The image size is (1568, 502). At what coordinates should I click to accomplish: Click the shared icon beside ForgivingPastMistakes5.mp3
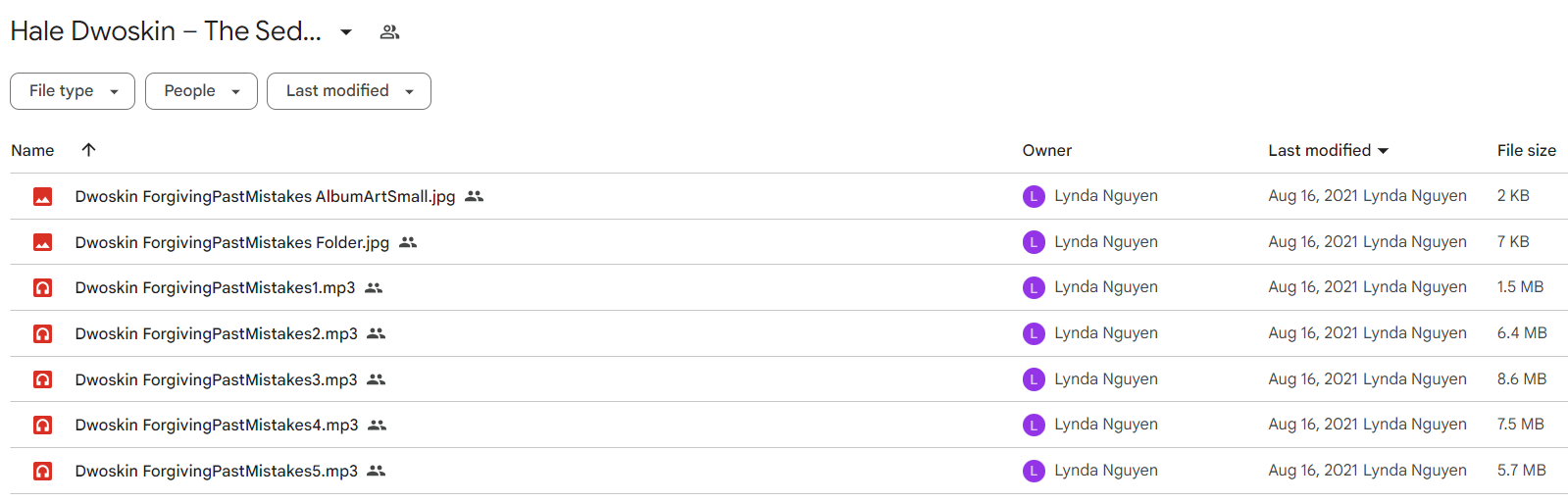click(x=376, y=471)
